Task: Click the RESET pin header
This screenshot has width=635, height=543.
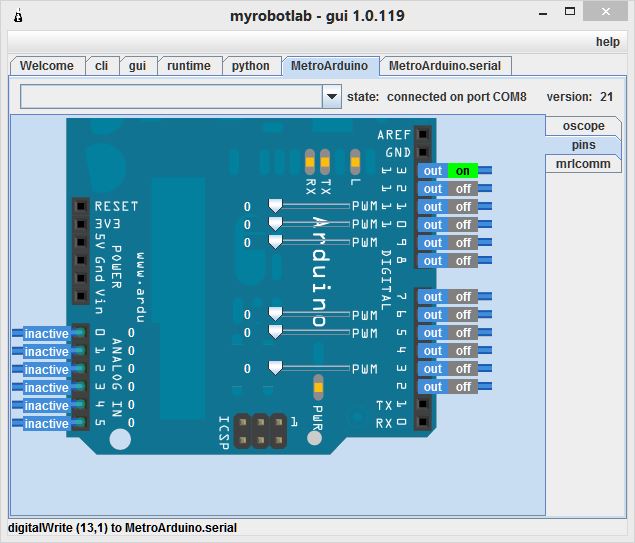Action: 81,206
